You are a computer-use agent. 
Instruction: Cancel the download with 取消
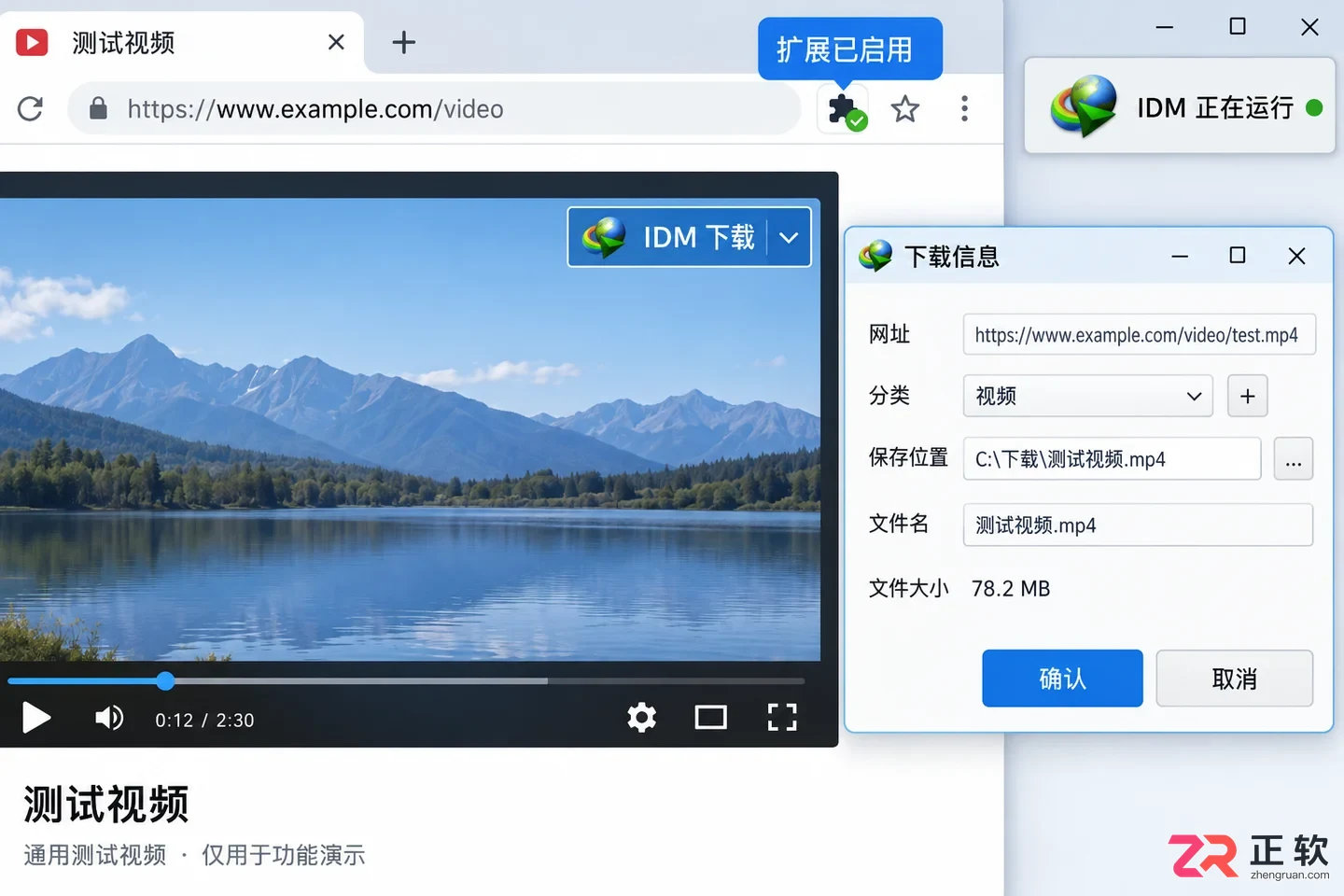(1234, 679)
